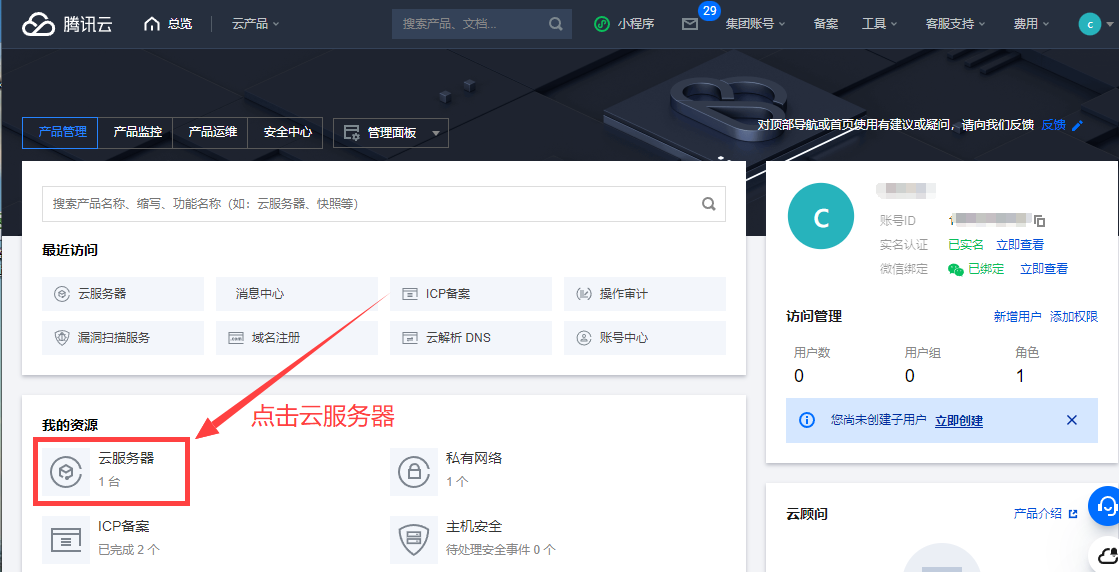Click the 已实名 status text
1119x572 pixels.
(x=966, y=245)
